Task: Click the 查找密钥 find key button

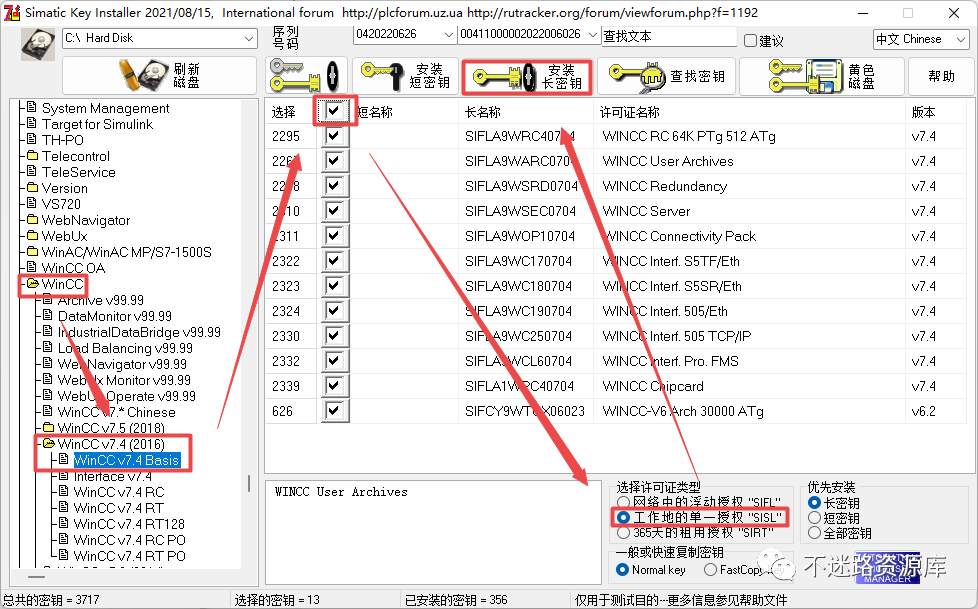Action: (x=667, y=76)
